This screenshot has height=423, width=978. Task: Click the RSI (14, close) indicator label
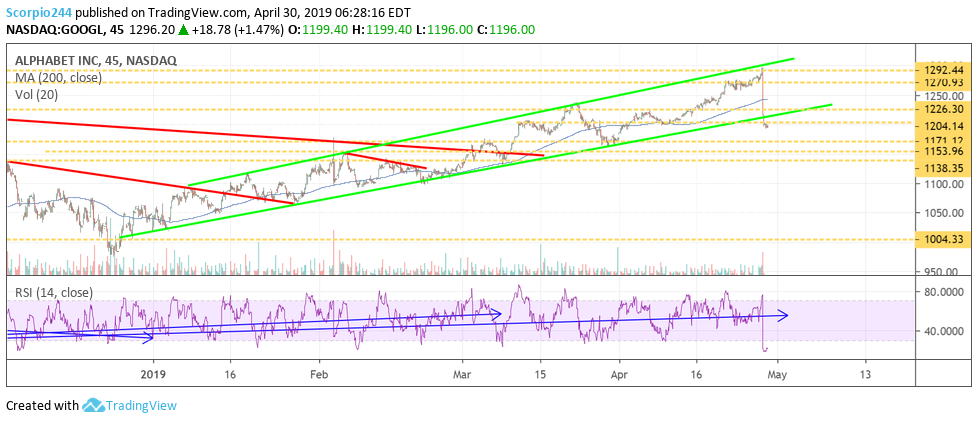click(55, 292)
